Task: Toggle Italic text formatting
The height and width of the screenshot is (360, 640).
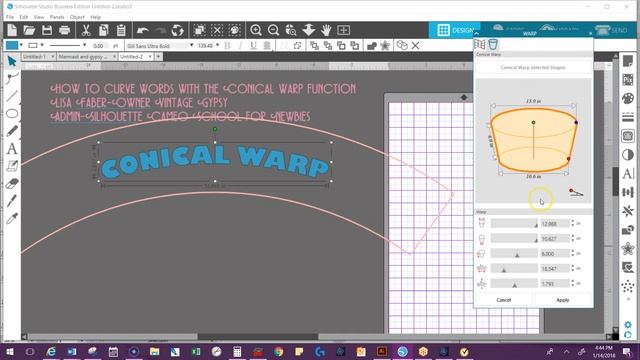Action: pos(240,46)
